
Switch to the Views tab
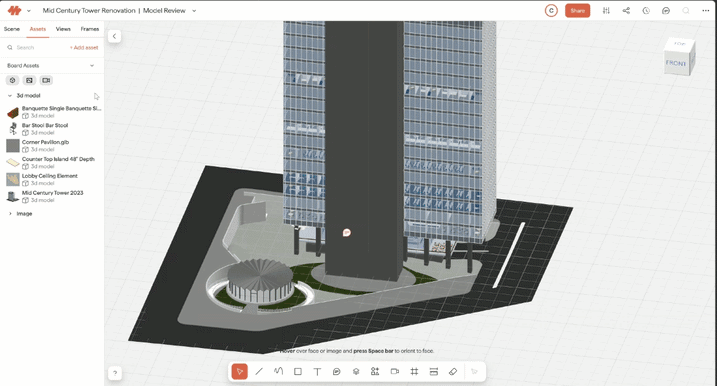tap(63, 29)
